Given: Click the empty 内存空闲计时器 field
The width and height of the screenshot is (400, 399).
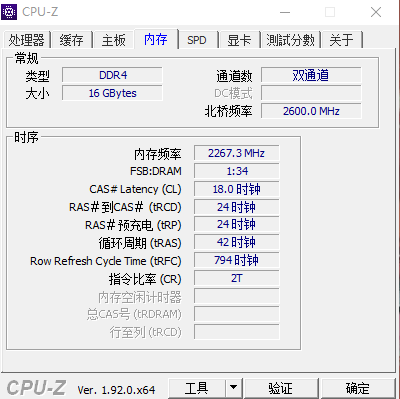Looking at the screenshot, I should pos(236,296).
